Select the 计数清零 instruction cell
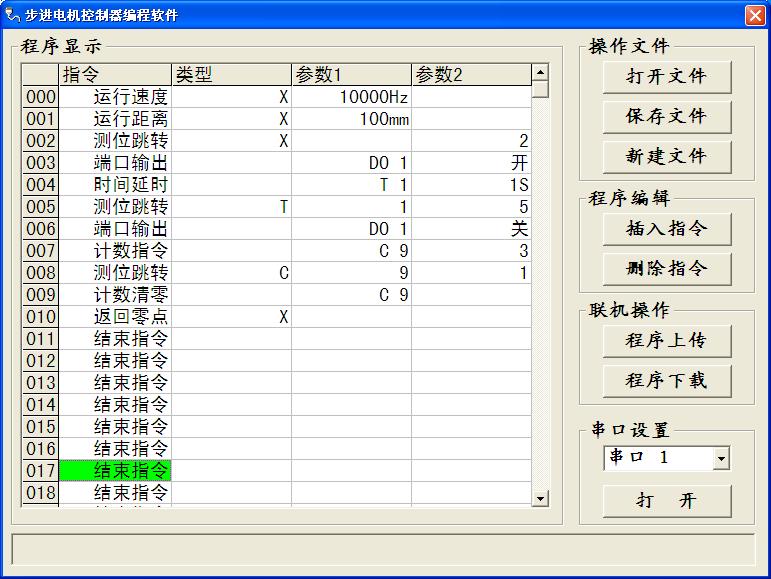 coord(115,295)
